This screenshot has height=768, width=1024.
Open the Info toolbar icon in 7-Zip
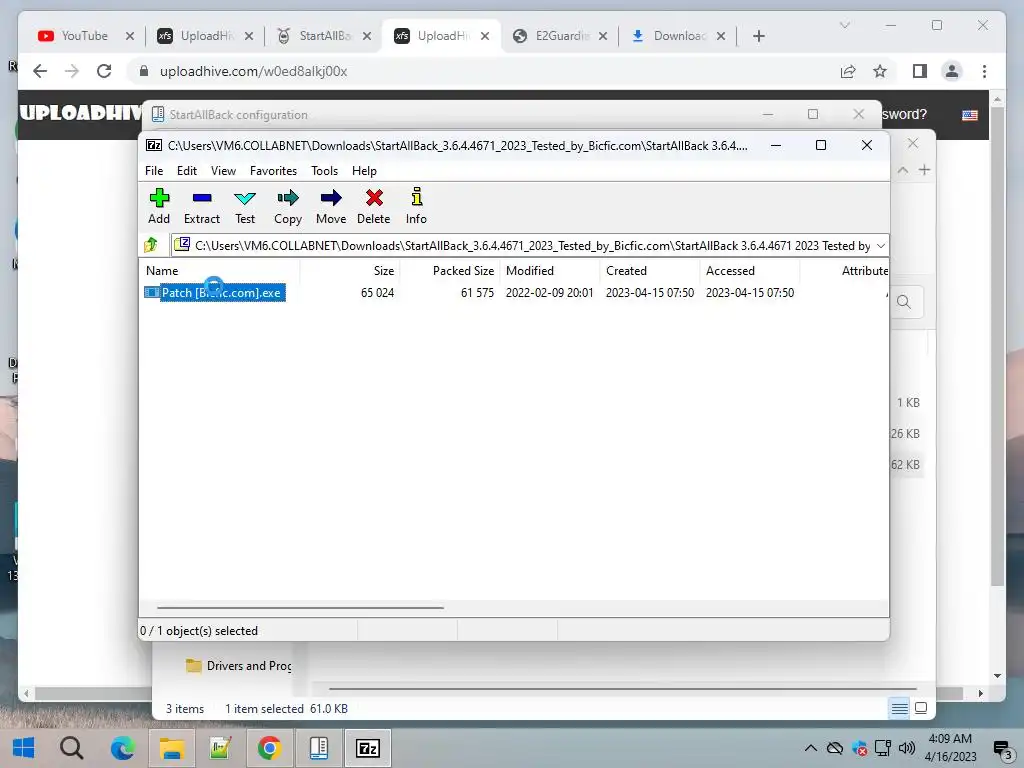(x=416, y=206)
